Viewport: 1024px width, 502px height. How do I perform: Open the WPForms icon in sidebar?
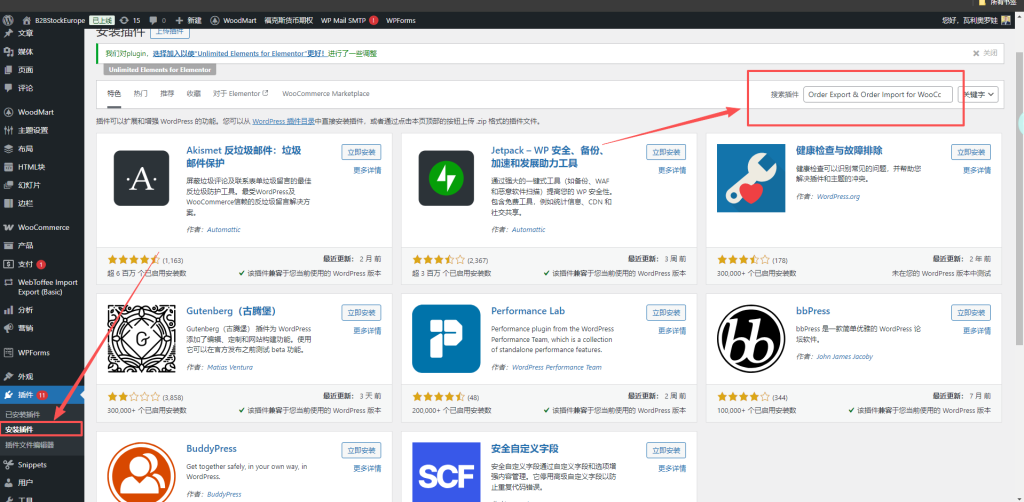click(x=8, y=353)
